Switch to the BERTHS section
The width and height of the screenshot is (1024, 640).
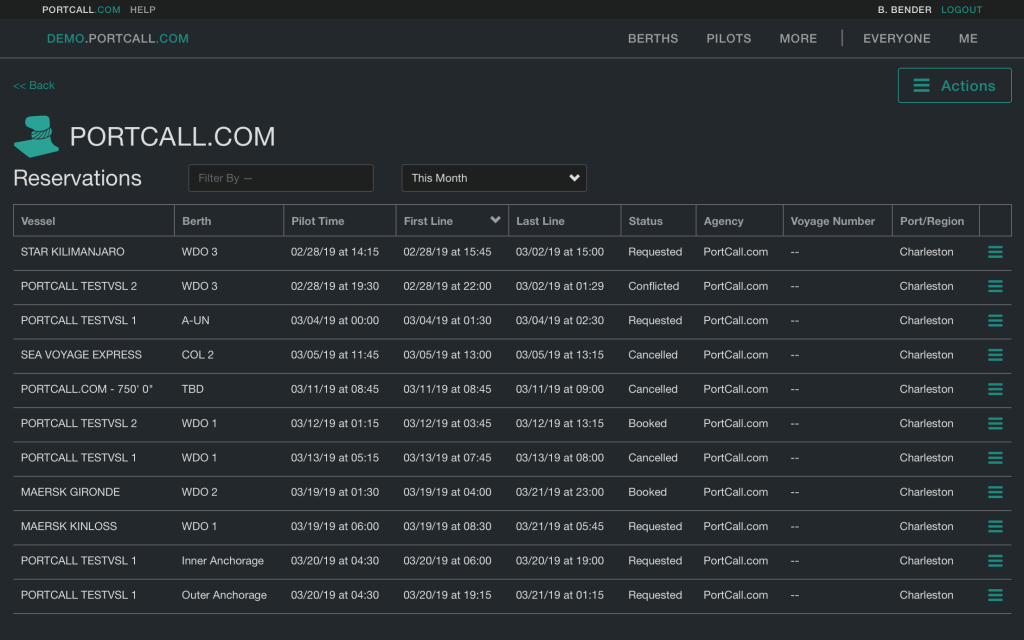[652, 38]
